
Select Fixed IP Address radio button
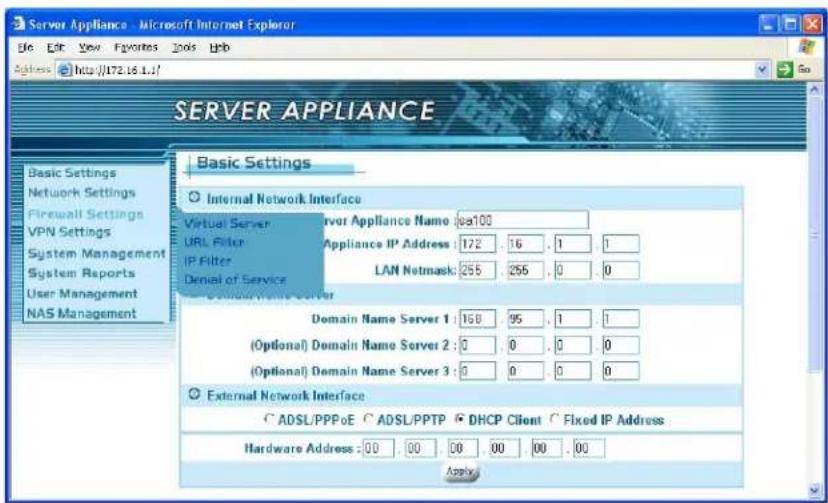pyautogui.click(x=554, y=419)
